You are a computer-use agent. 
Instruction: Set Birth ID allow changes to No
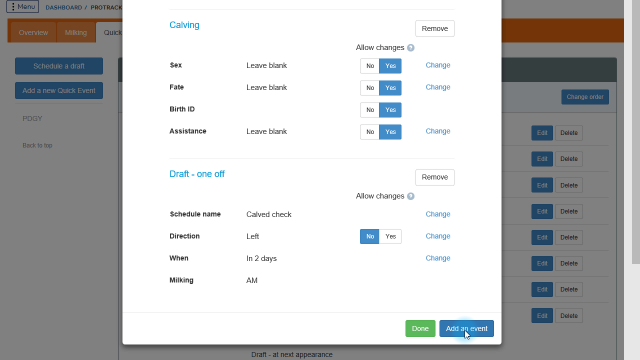370,110
